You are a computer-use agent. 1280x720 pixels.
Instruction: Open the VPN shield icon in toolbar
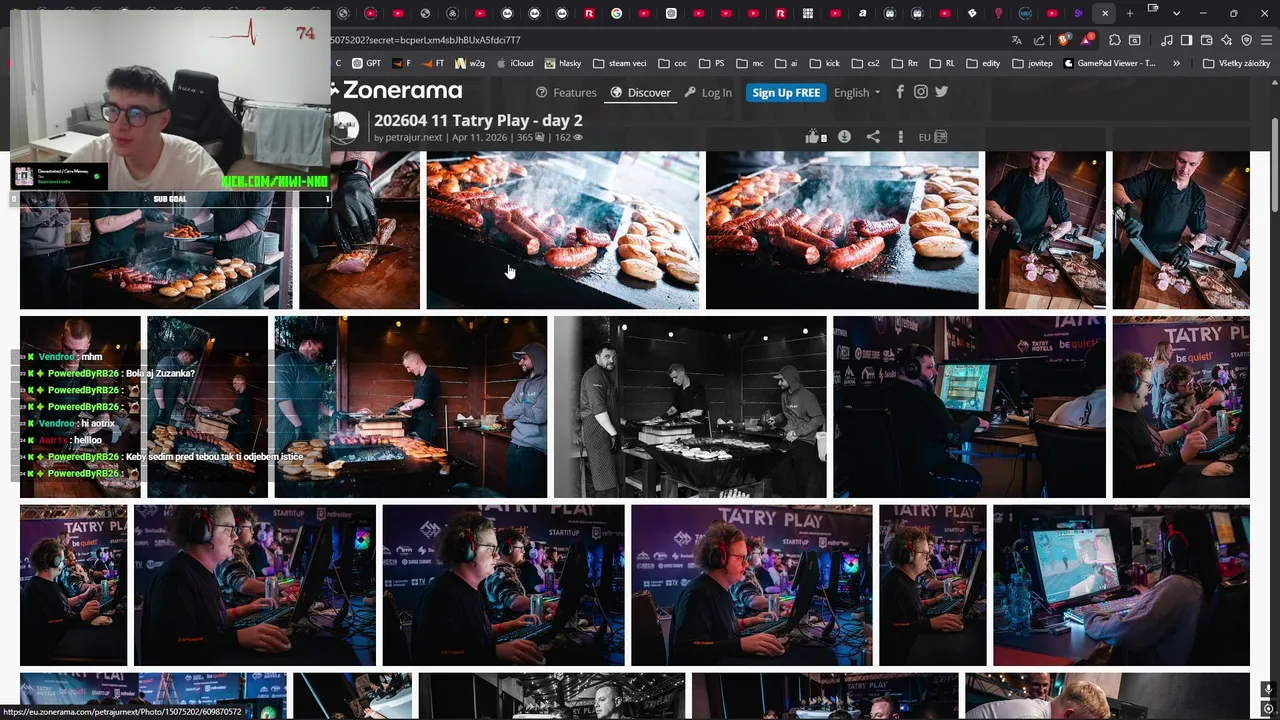click(x=1246, y=40)
